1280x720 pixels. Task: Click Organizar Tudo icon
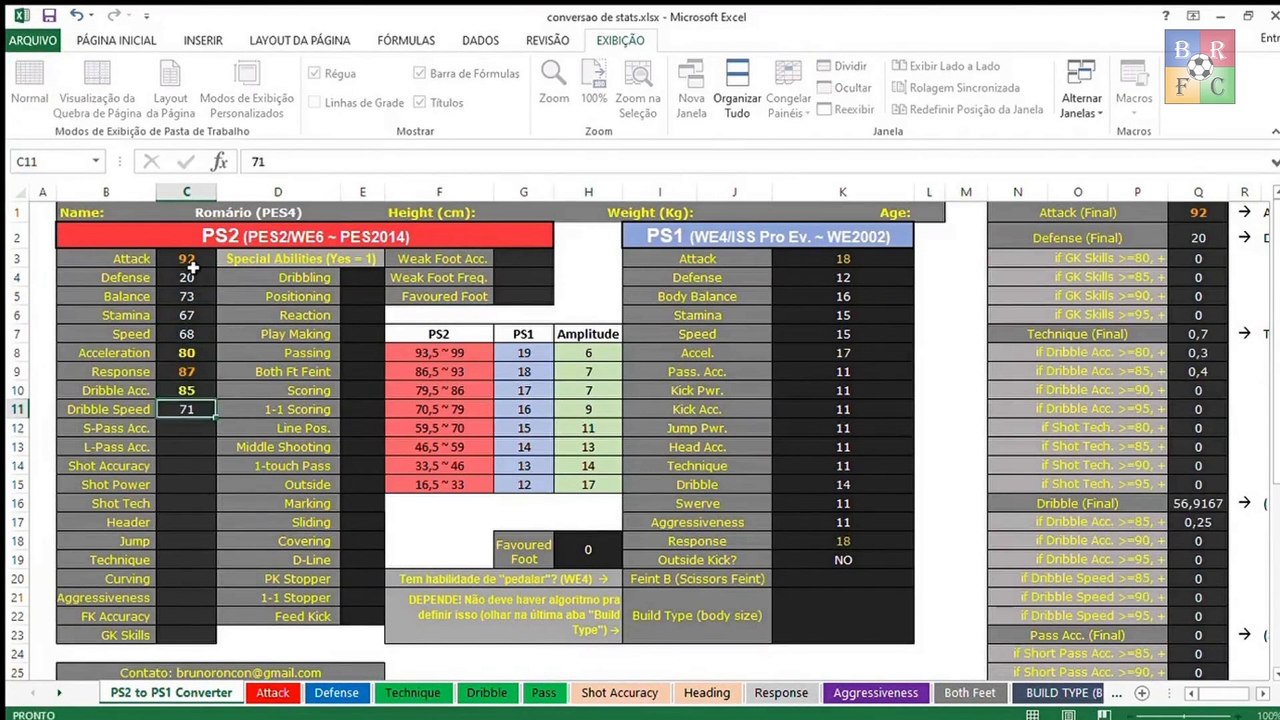click(x=737, y=88)
